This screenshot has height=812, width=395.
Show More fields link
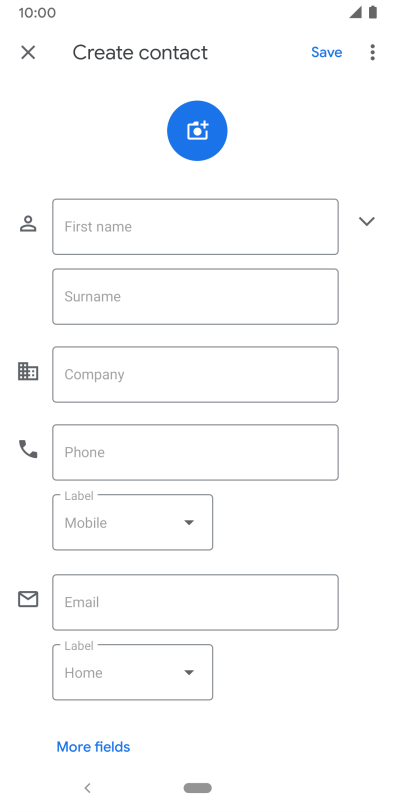click(x=93, y=747)
